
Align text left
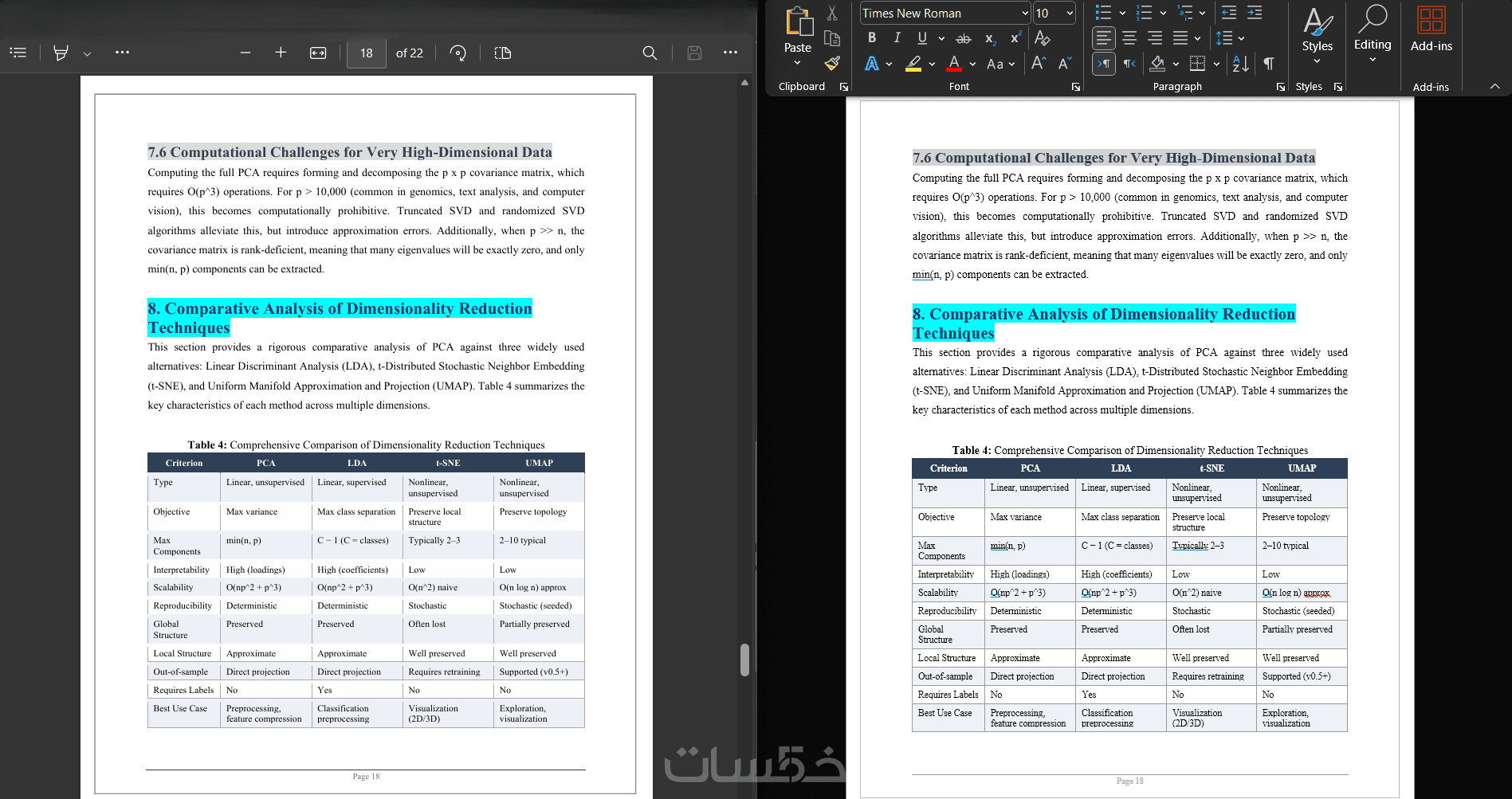pyautogui.click(x=1103, y=38)
